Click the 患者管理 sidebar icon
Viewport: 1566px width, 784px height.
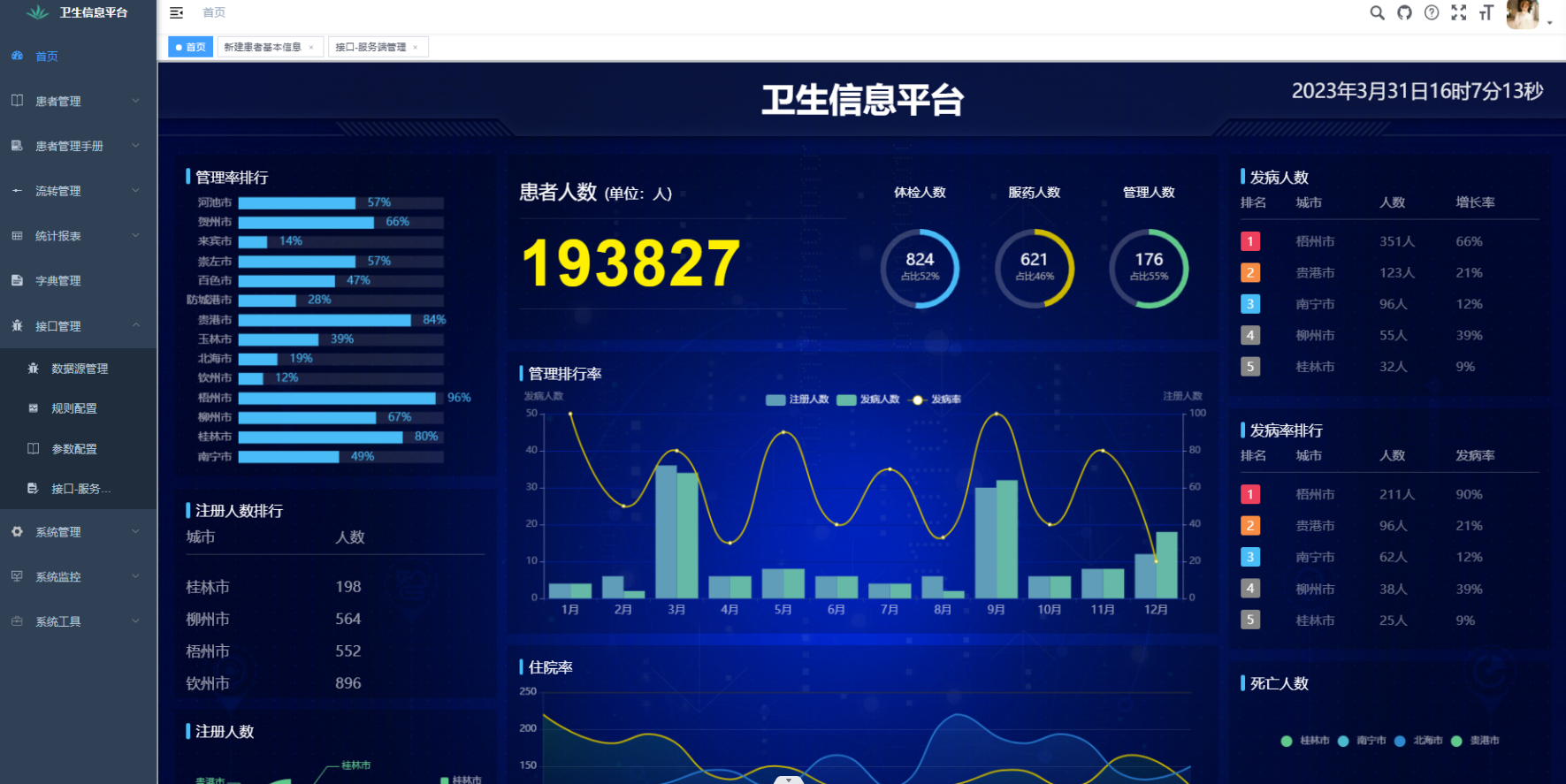tap(17, 101)
